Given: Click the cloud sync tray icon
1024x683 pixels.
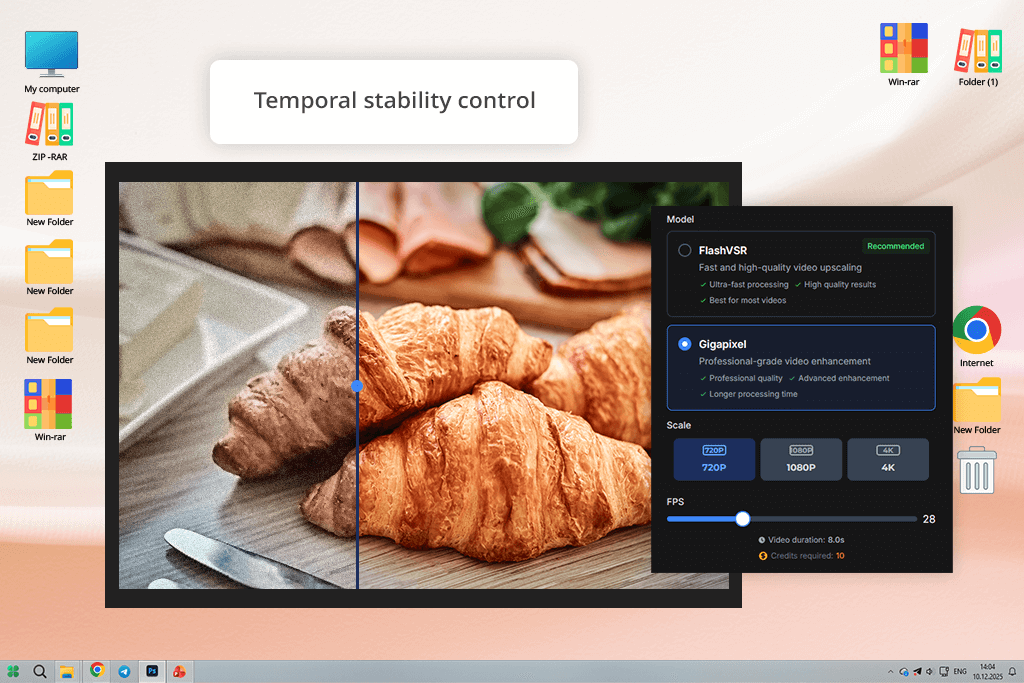Looking at the screenshot, I should (x=904, y=671).
